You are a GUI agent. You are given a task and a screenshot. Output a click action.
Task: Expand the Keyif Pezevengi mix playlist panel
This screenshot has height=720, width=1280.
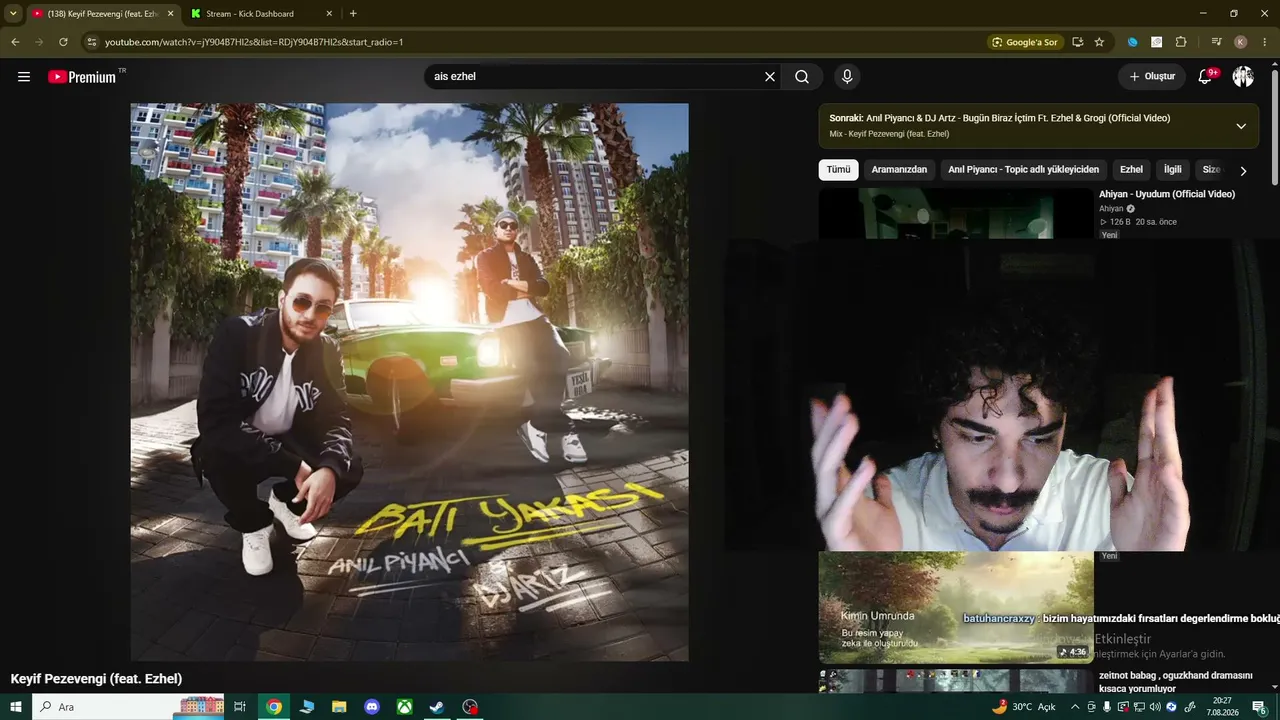pyautogui.click(x=1241, y=126)
